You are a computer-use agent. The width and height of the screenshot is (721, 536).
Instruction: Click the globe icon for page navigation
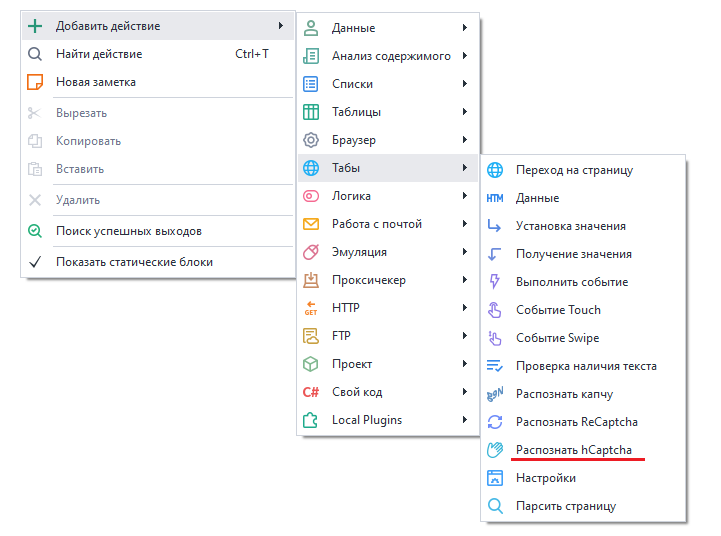[x=495, y=170]
